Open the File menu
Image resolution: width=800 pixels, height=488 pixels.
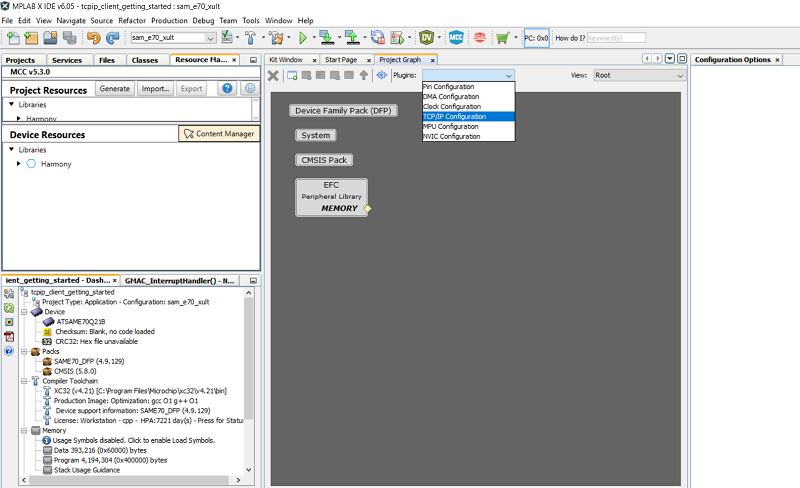click(7, 20)
